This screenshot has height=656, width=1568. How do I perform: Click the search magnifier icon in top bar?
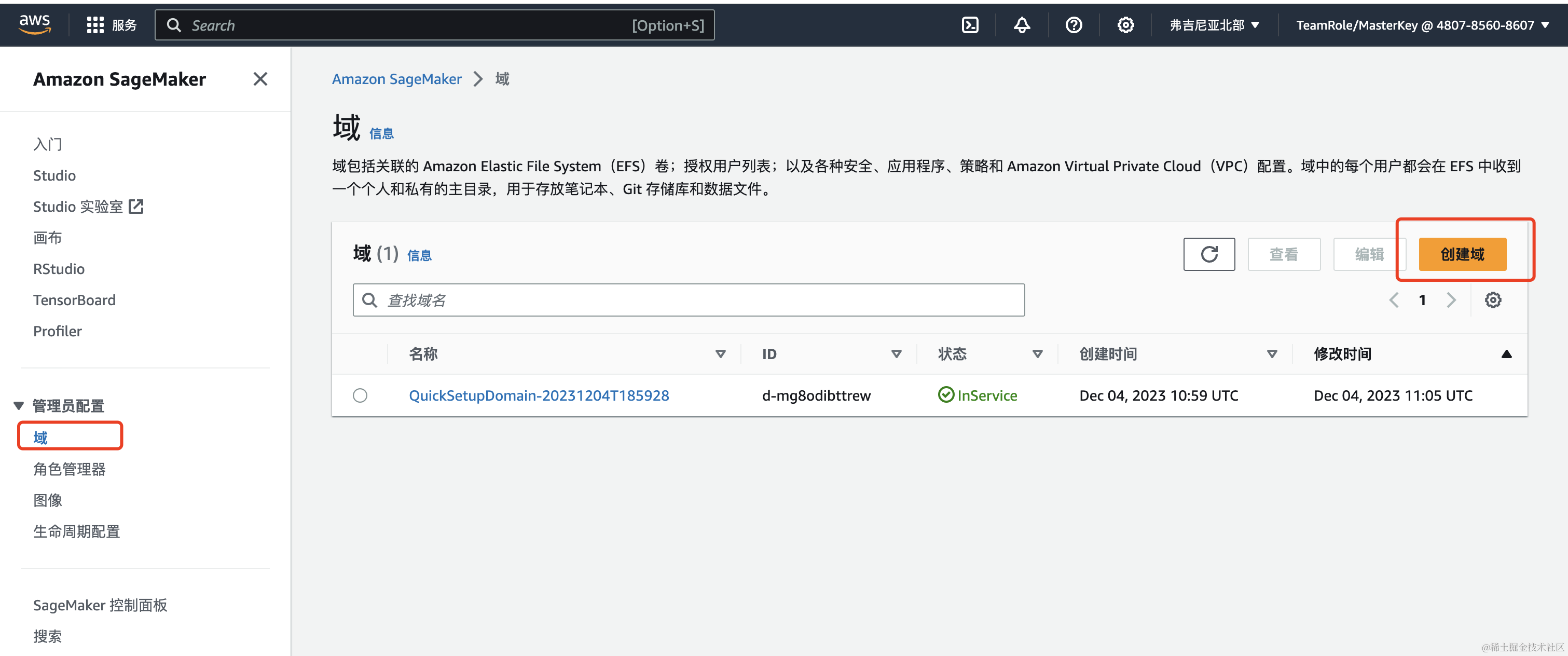point(174,25)
